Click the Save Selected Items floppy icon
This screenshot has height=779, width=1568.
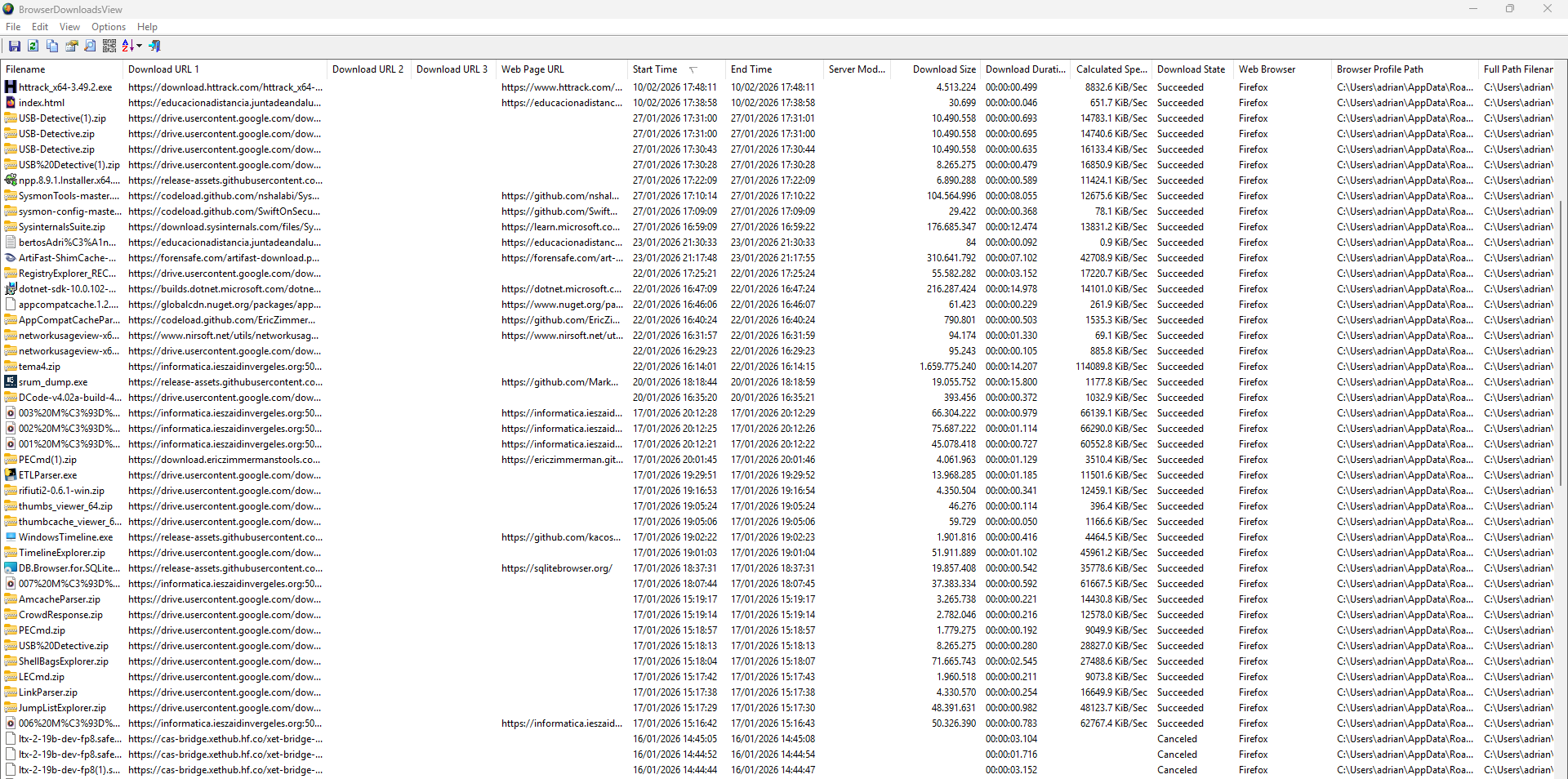click(x=14, y=47)
